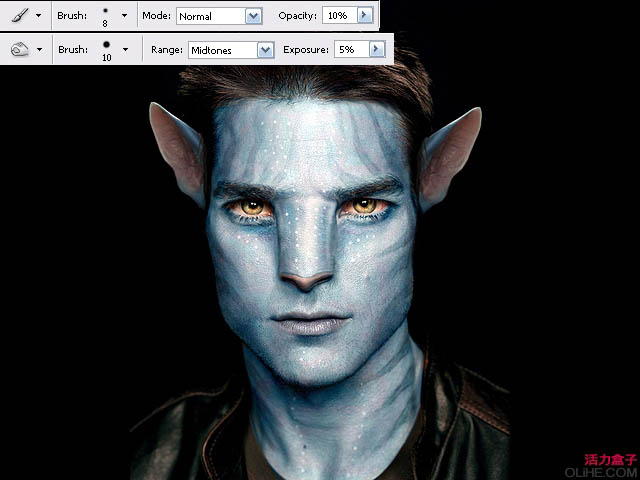Open the Burn tool preset picker arrow
The height and width of the screenshot is (480, 640).
coord(39,49)
